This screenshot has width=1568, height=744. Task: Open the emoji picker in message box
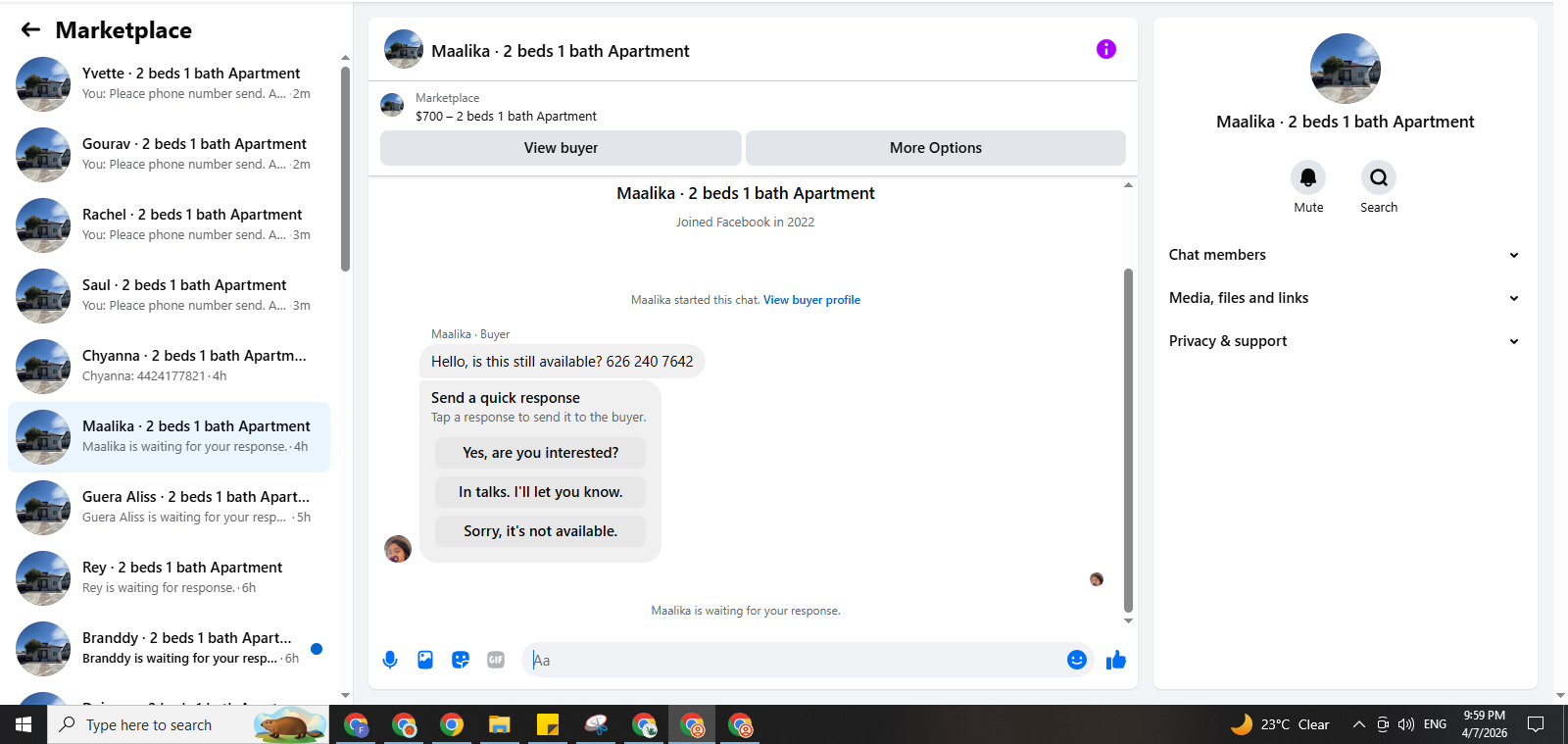1077,660
